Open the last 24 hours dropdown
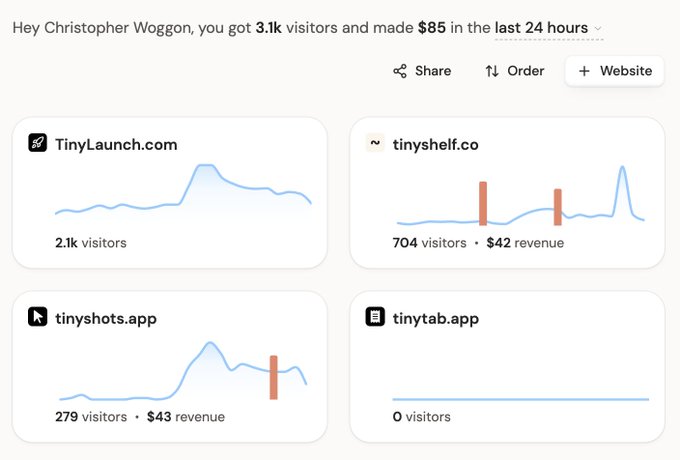680x460 pixels. tap(549, 28)
